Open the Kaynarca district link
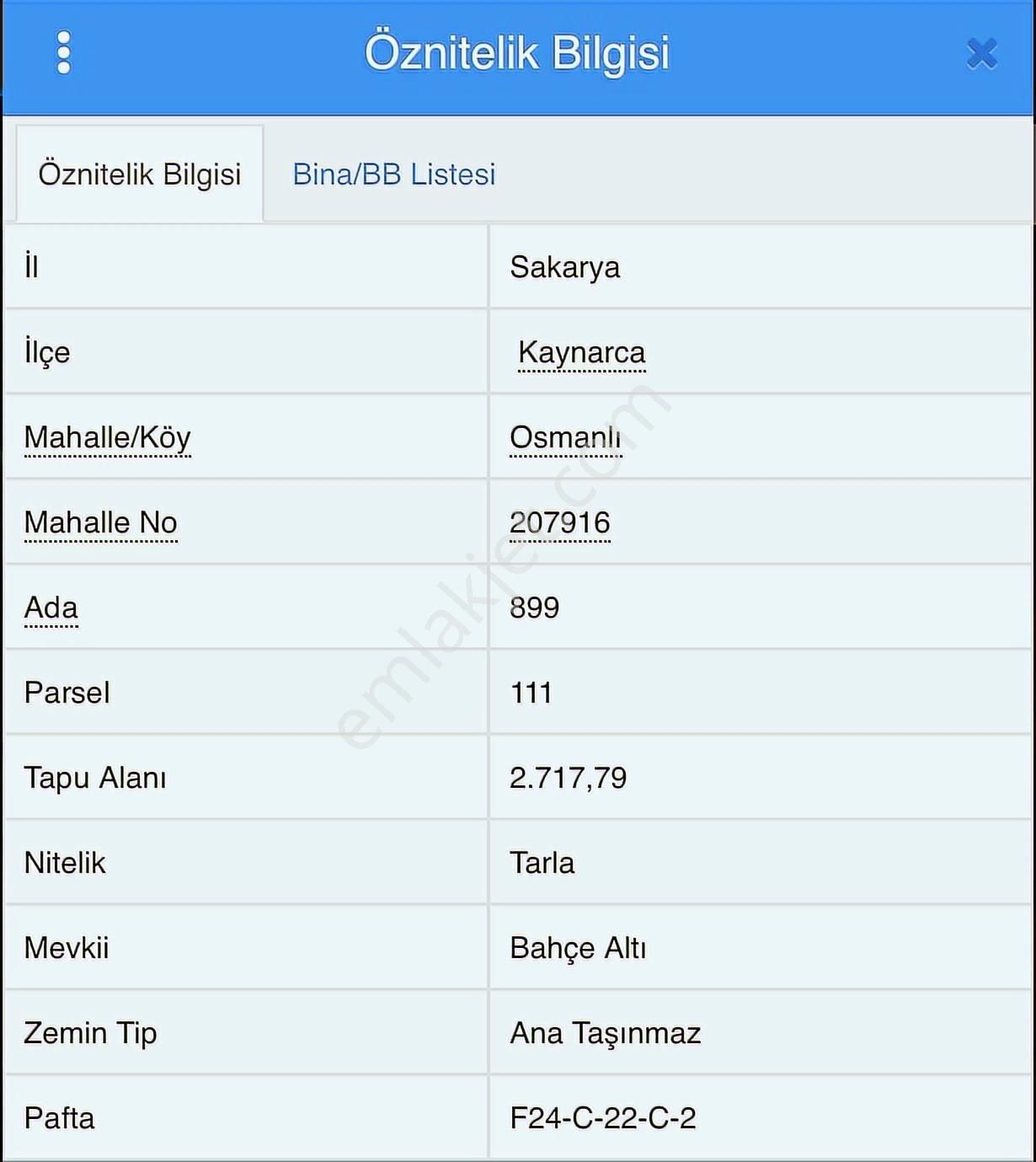The height and width of the screenshot is (1162, 1036). pos(581,352)
